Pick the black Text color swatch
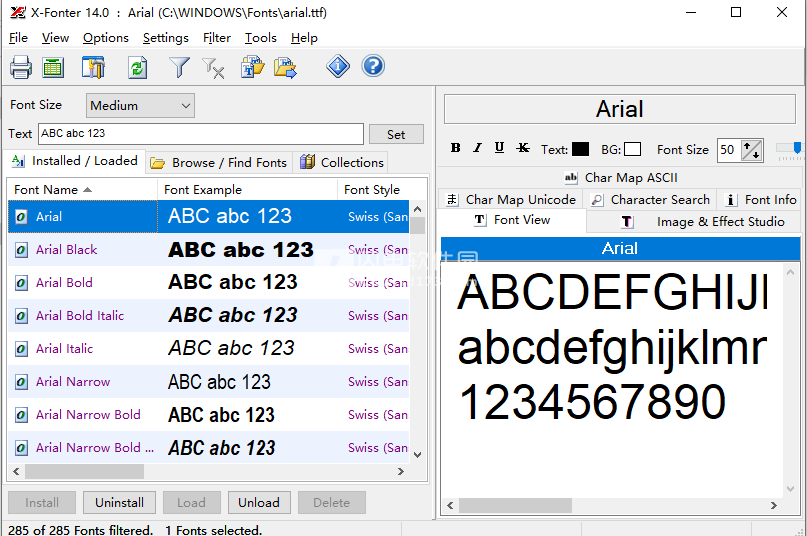The width and height of the screenshot is (807, 536). coord(581,149)
